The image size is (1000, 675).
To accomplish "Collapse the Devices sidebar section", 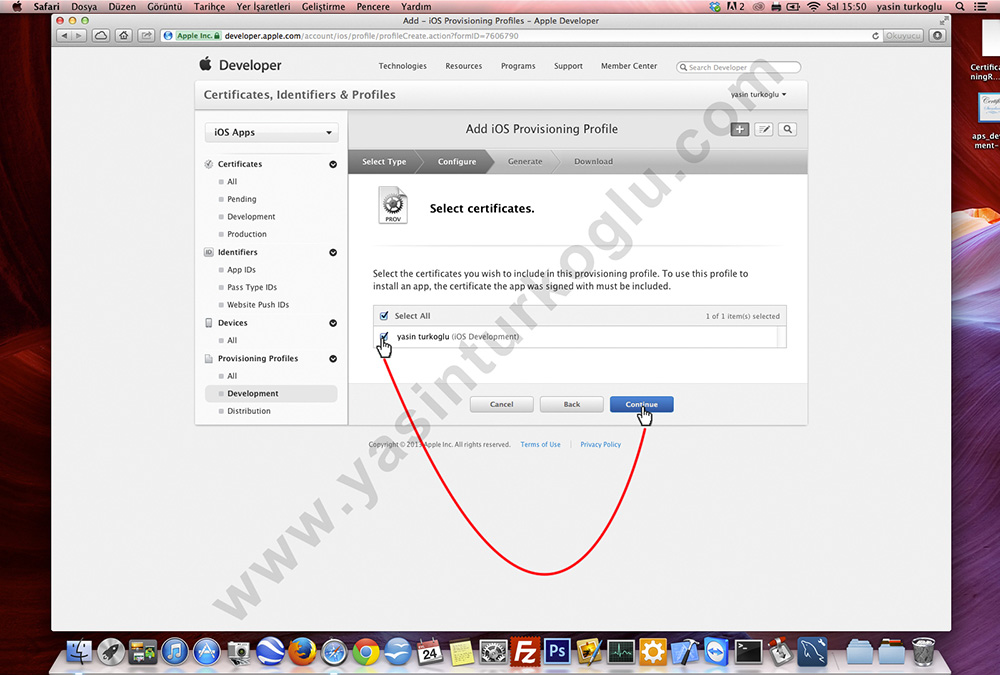I will 333,323.
